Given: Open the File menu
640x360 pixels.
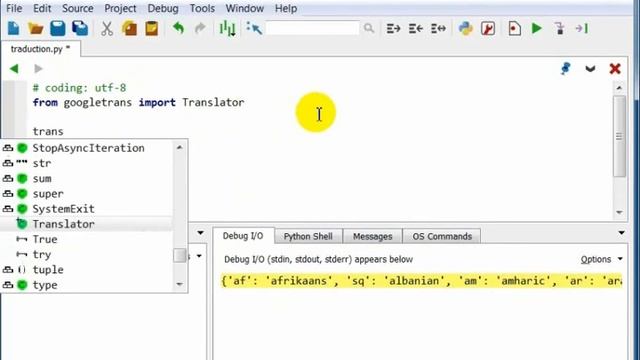Looking at the screenshot, I should click(14, 8).
